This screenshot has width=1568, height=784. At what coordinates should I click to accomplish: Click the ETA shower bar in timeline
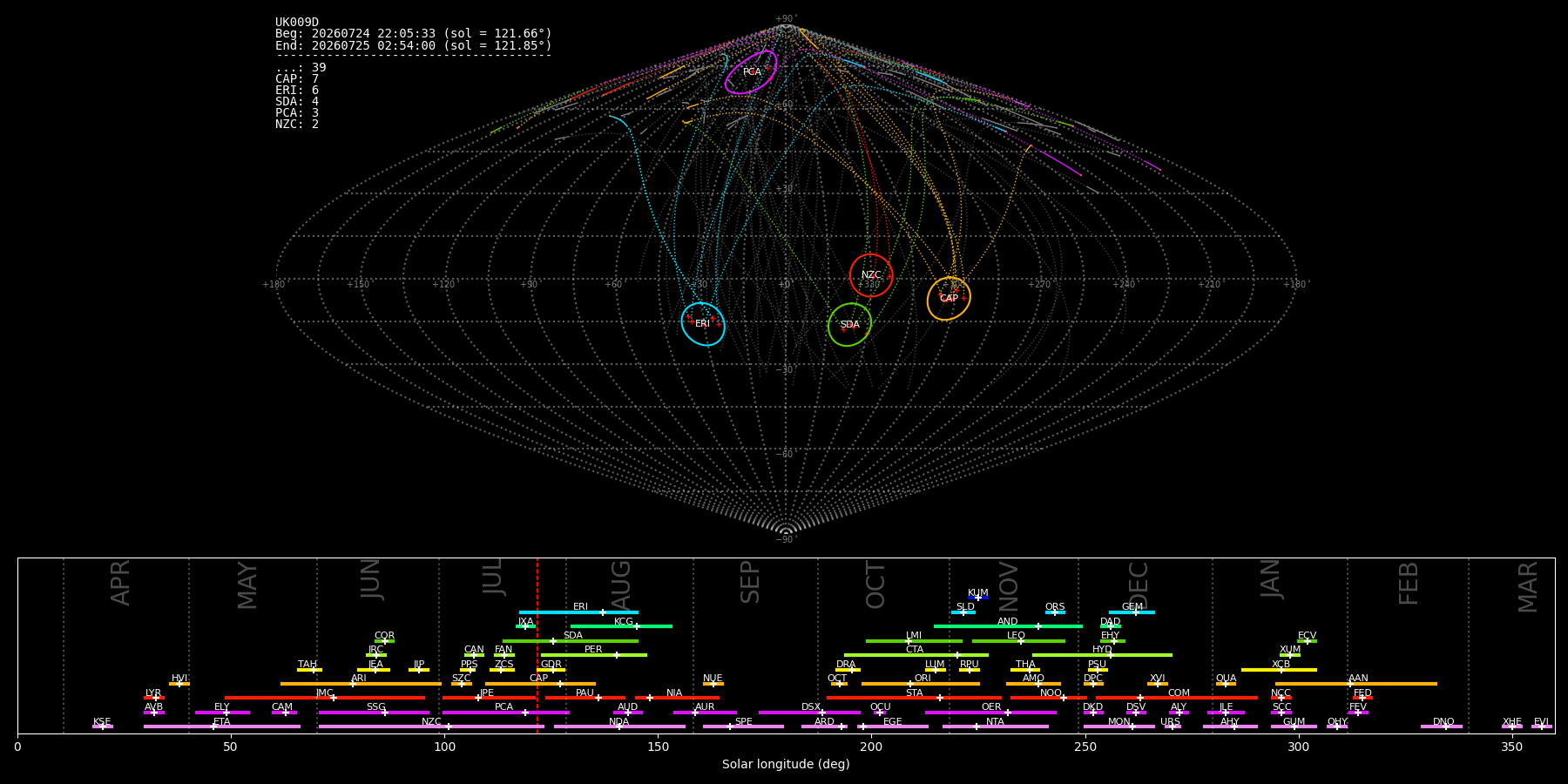[x=222, y=727]
